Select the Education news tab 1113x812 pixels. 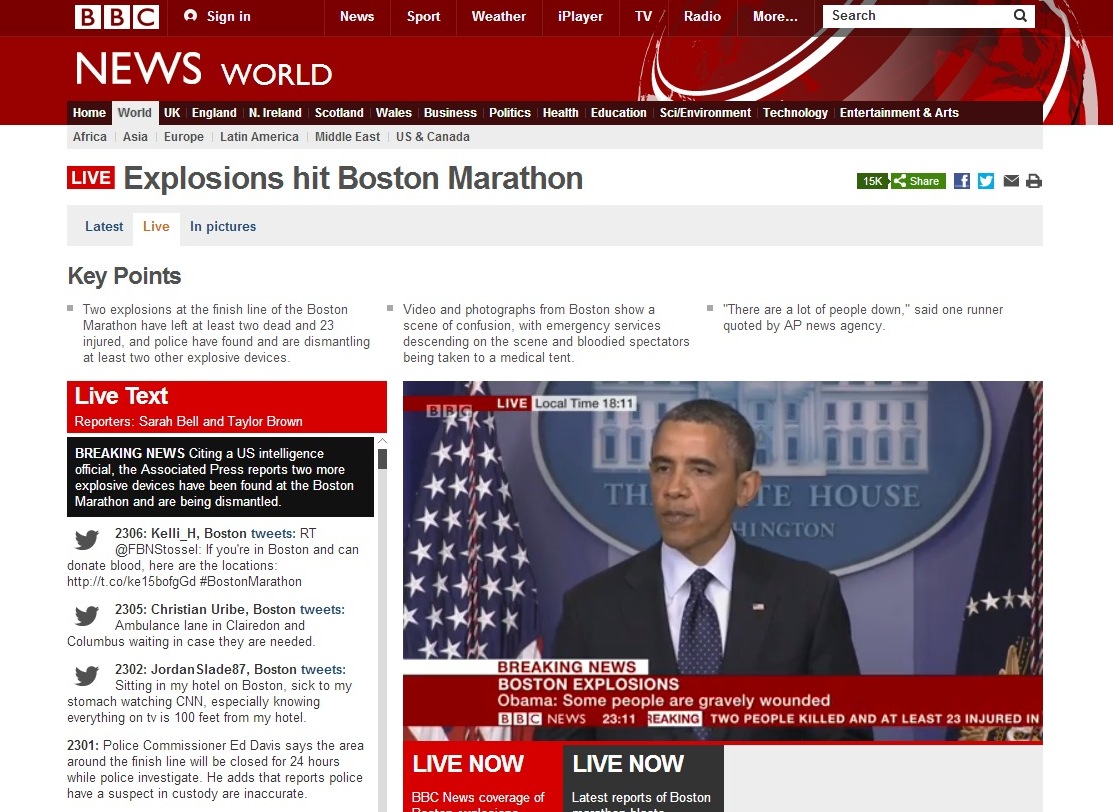[x=619, y=113]
